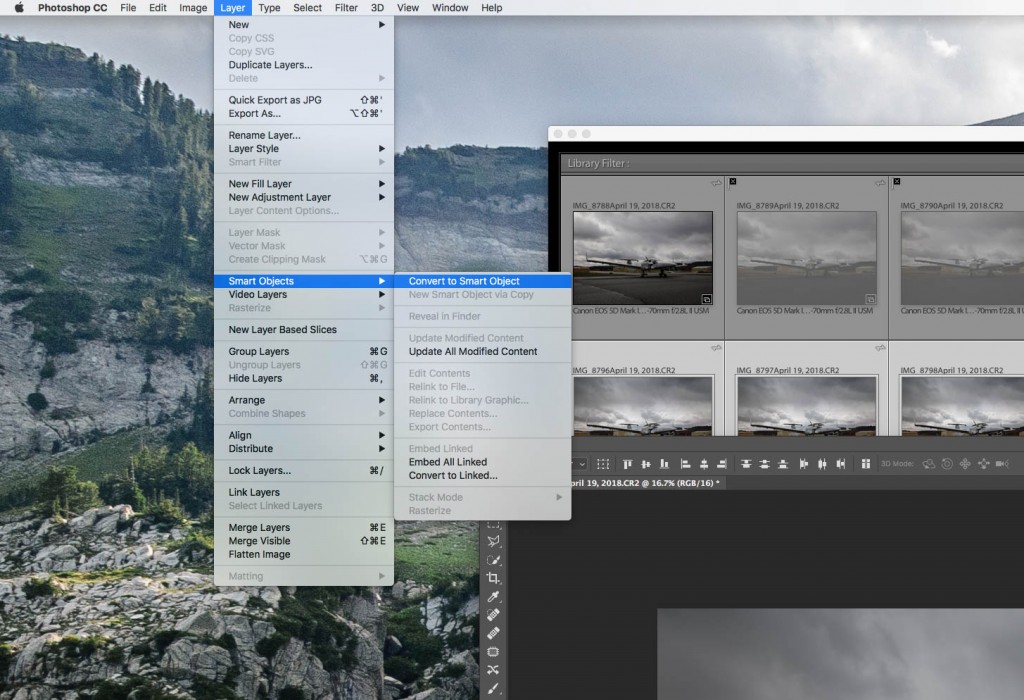Screen dimensions: 1024x700
Task: Select the Eyedropper tool
Action: point(493,596)
